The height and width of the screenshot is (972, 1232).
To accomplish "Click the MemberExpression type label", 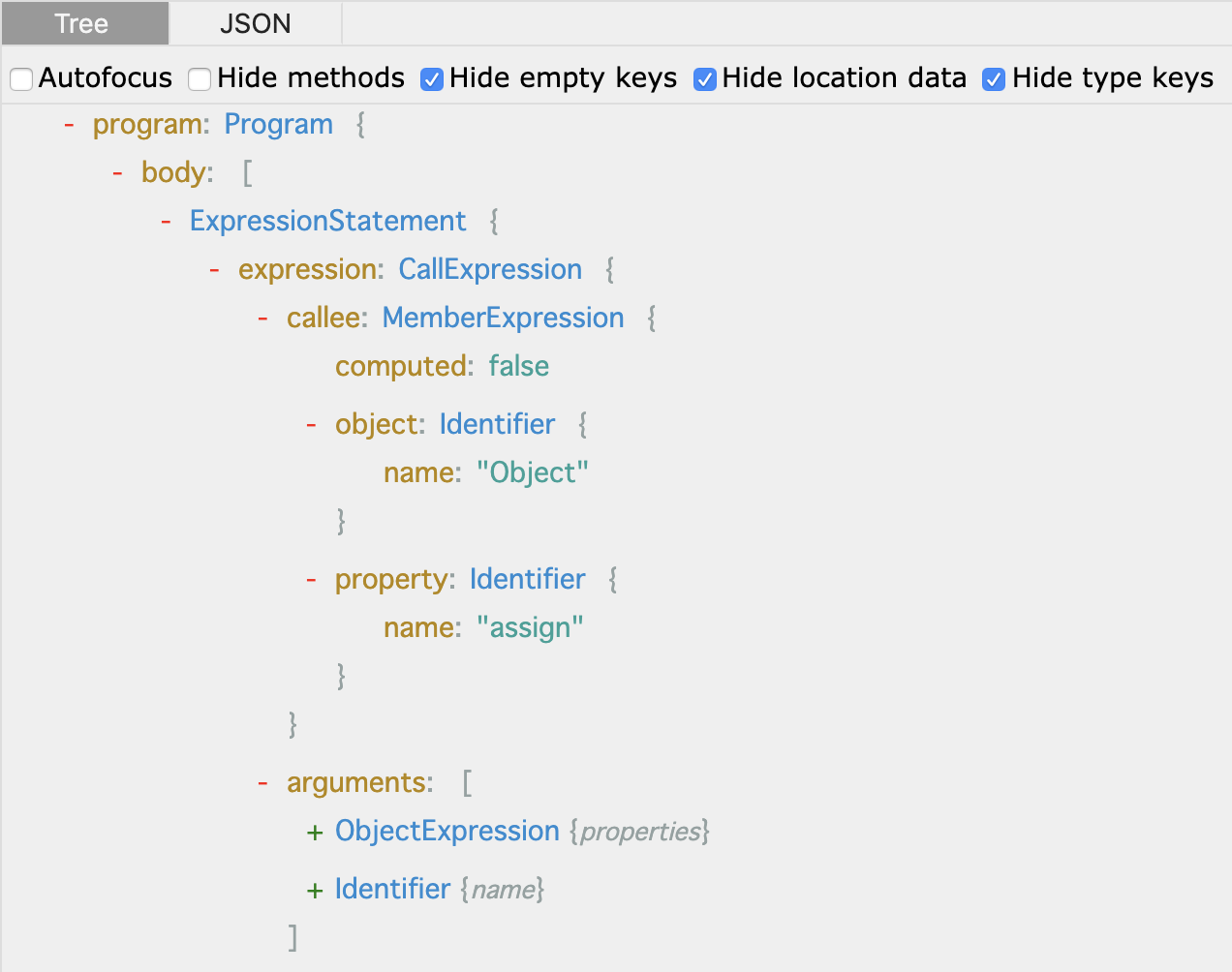I will (504, 318).
